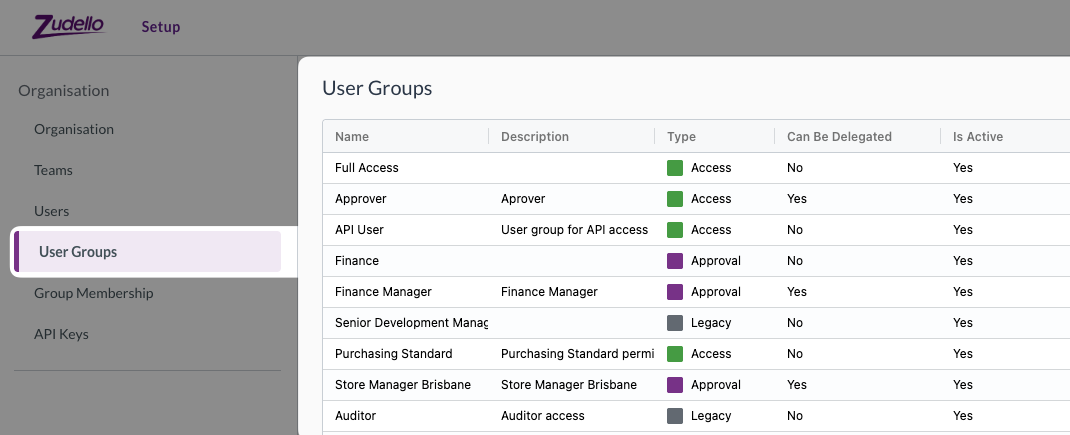The image size is (1070, 435).
Task: Click the Type column header
Action: (681, 137)
